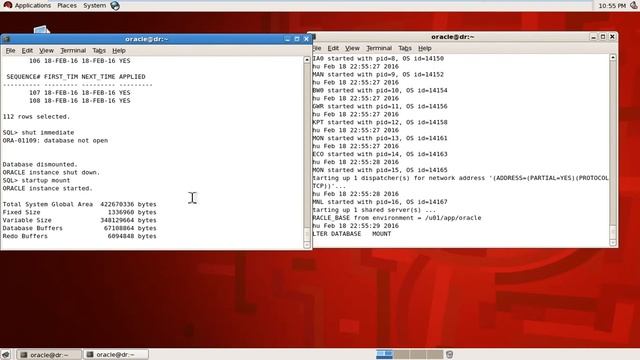Minimize the right terminal window
Screen dimensions: 640x360
point(593,37)
